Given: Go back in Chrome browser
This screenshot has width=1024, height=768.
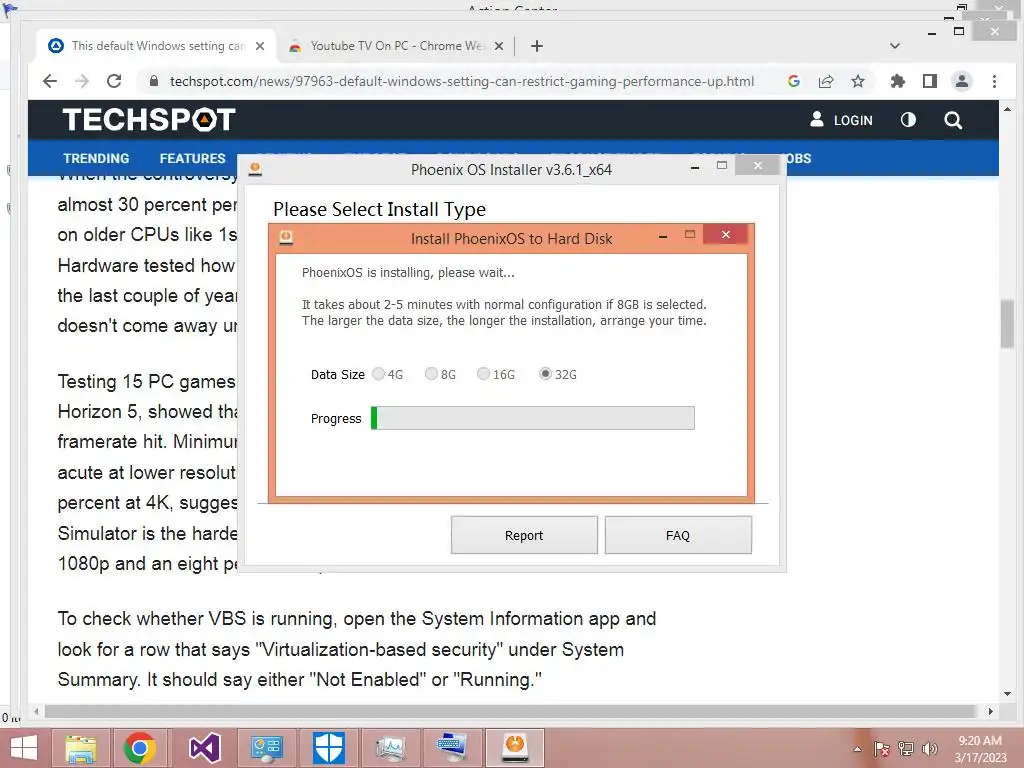Looking at the screenshot, I should tap(50, 81).
